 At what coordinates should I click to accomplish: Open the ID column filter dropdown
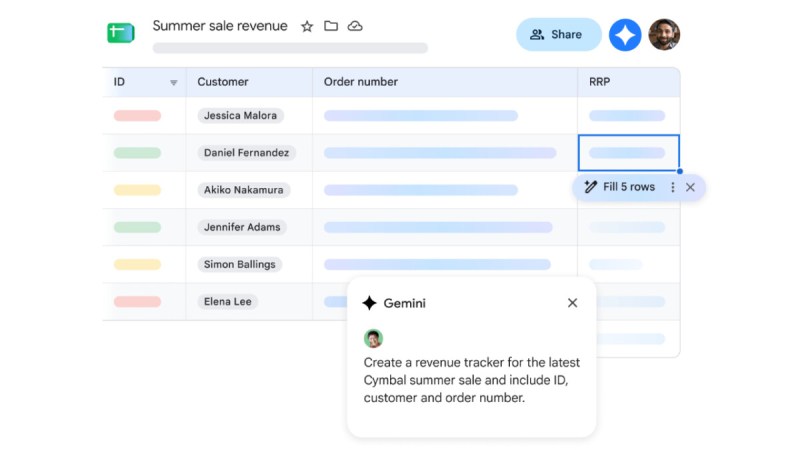pyautogui.click(x=173, y=83)
